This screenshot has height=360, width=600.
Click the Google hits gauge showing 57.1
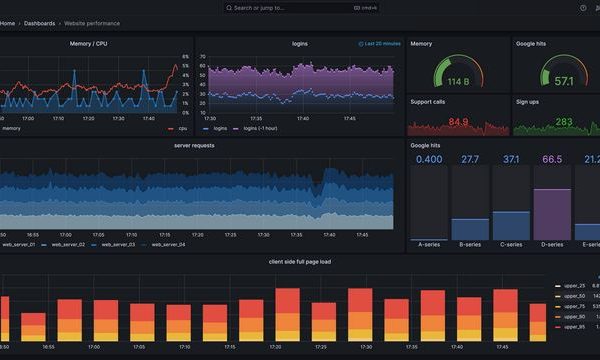pos(564,72)
